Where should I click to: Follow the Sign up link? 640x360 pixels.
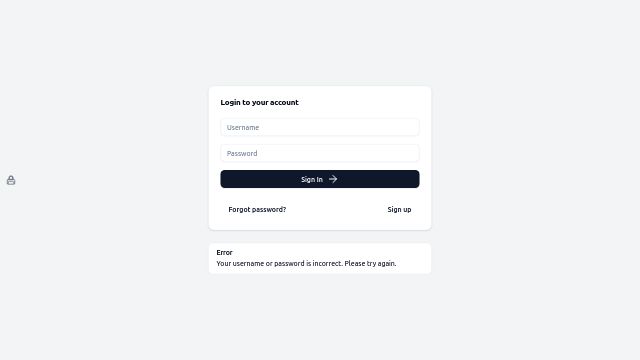tap(399, 209)
